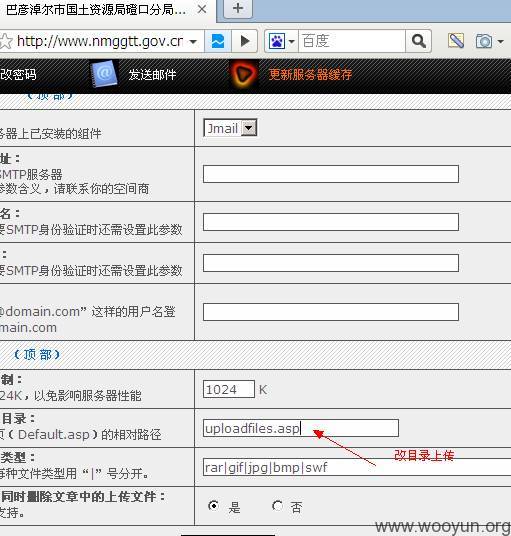The height and width of the screenshot is (536, 511).
Task: Click the rar|gif|jpg|bmp|swf file types field
Action: point(357,467)
